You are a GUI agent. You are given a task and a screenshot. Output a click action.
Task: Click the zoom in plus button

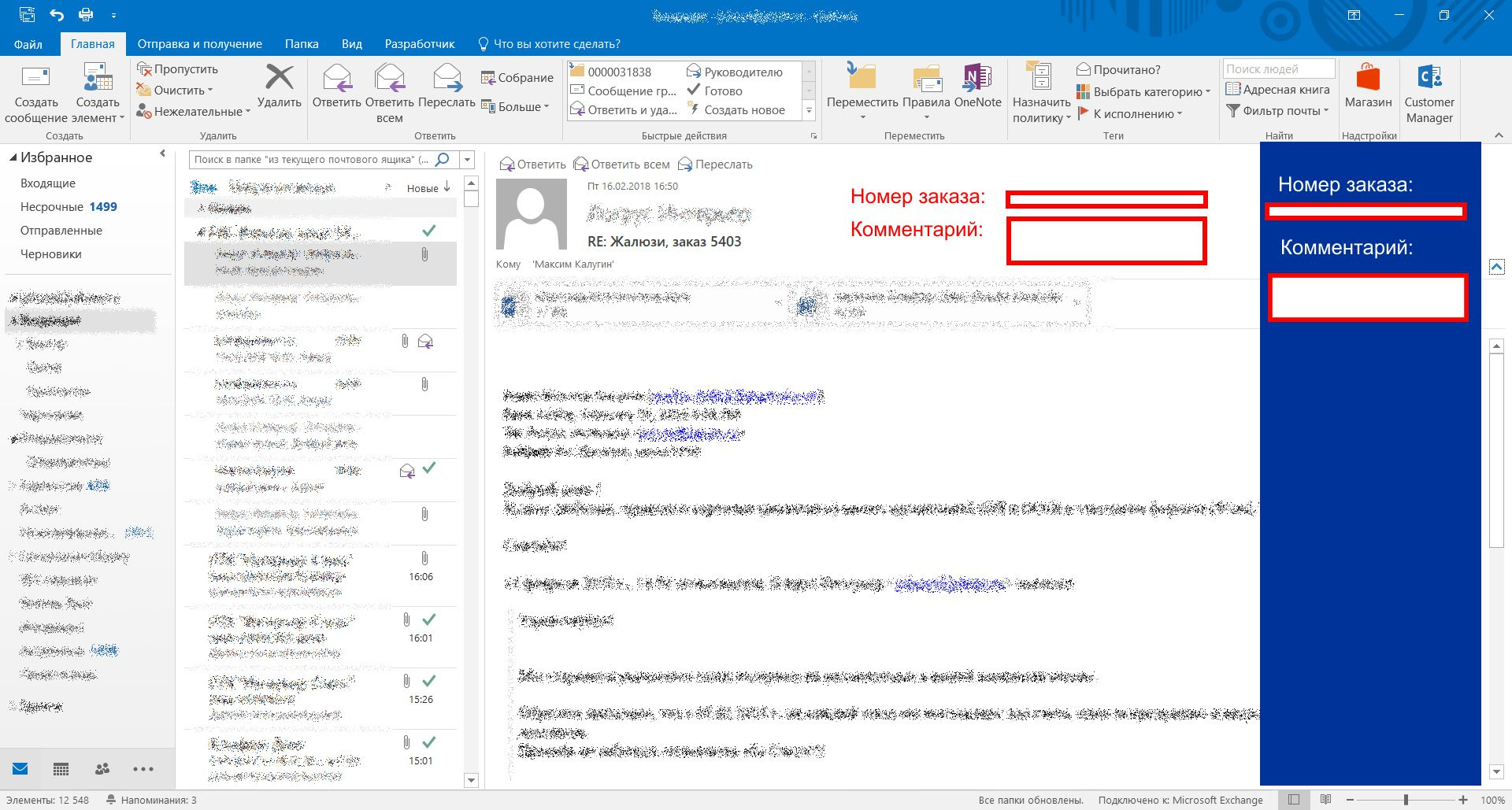point(1463,800)
